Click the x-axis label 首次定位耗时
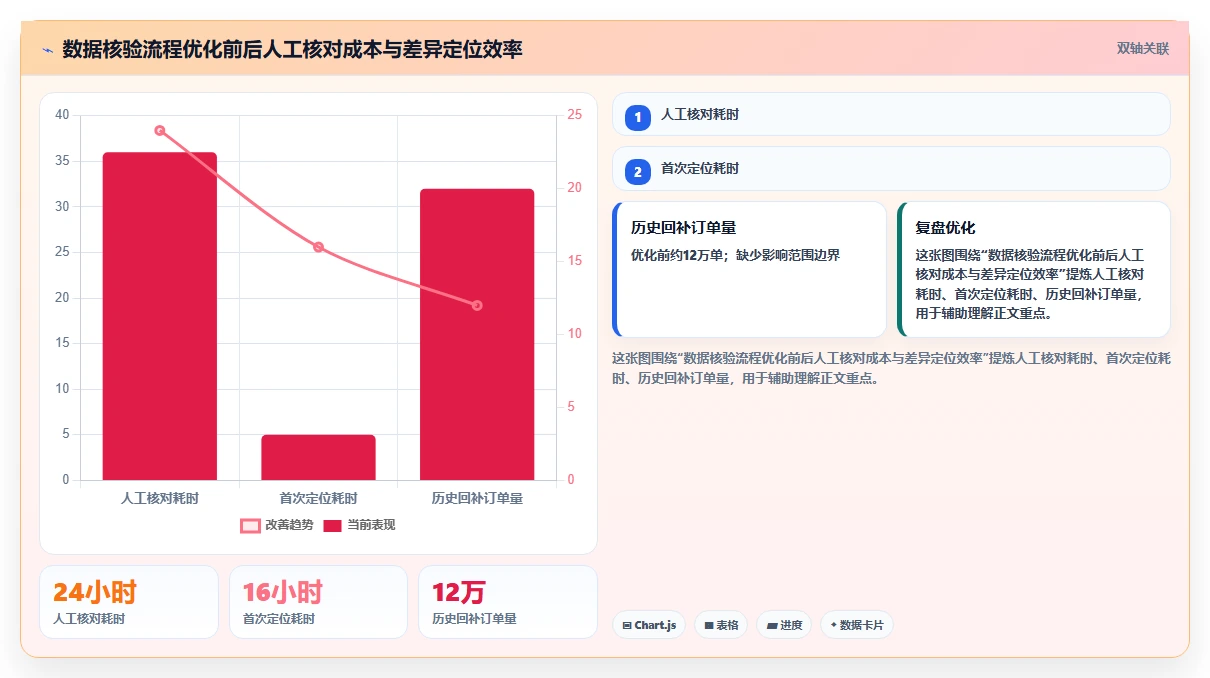 click(x=318, y=498)
